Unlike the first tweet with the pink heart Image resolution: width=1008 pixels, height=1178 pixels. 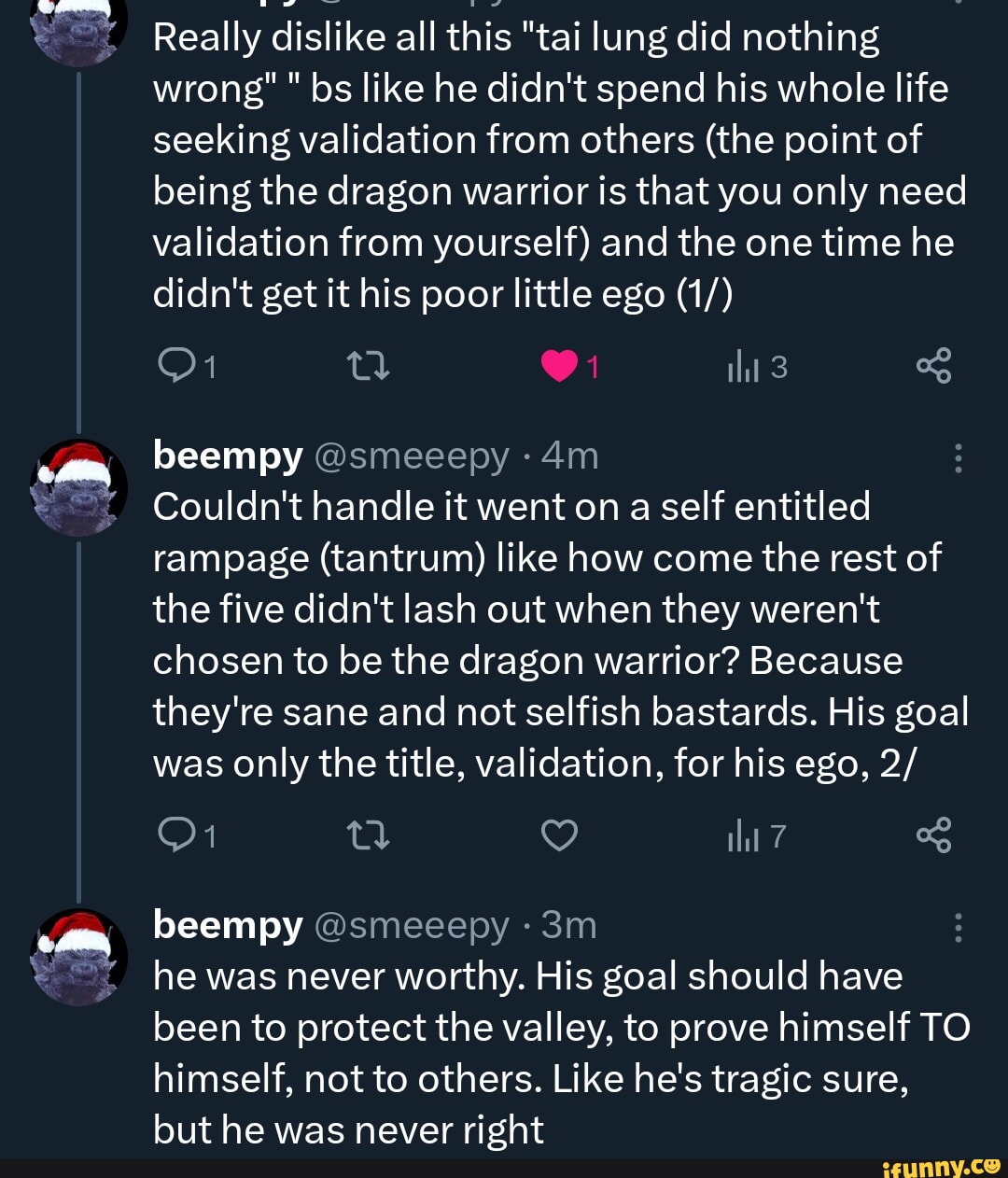pyautogui.click(x=559, y=368)
